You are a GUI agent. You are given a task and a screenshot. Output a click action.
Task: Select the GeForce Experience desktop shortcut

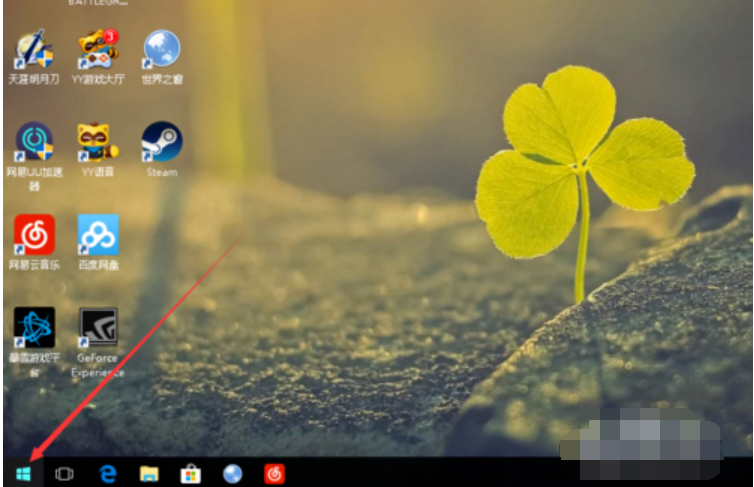pyautogui.click(x=98, y=329)
